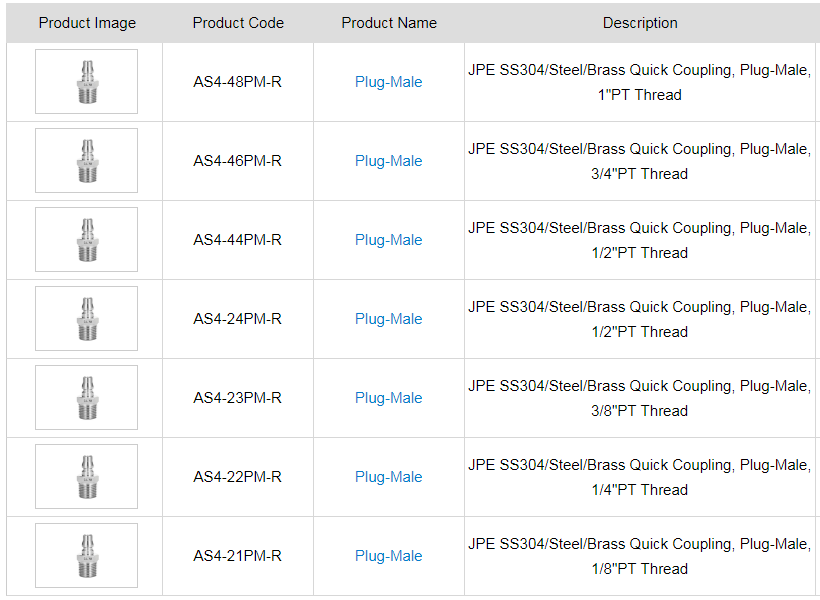This screenshot has width=820, height=600.
Task: Click the Product Name column header
Action: (x=389, y=23)
